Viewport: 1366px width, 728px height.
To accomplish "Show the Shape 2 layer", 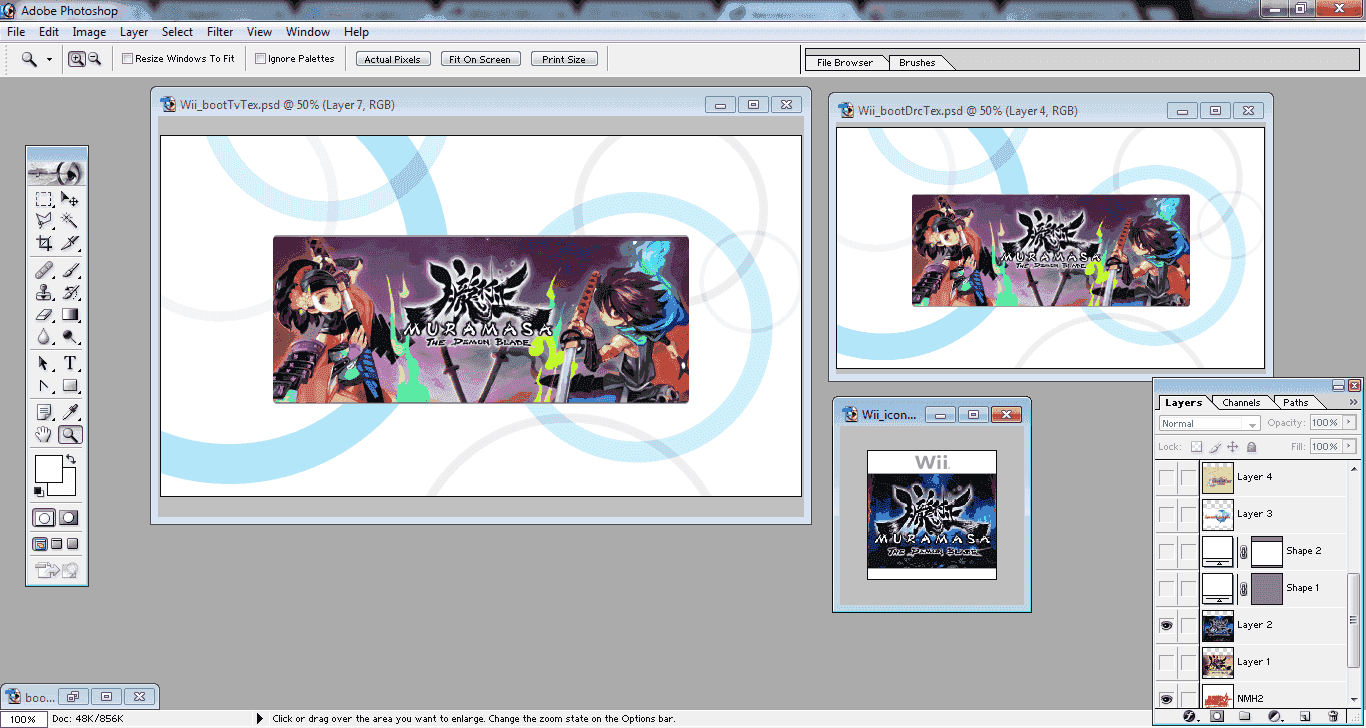I will coord(1166,551).
